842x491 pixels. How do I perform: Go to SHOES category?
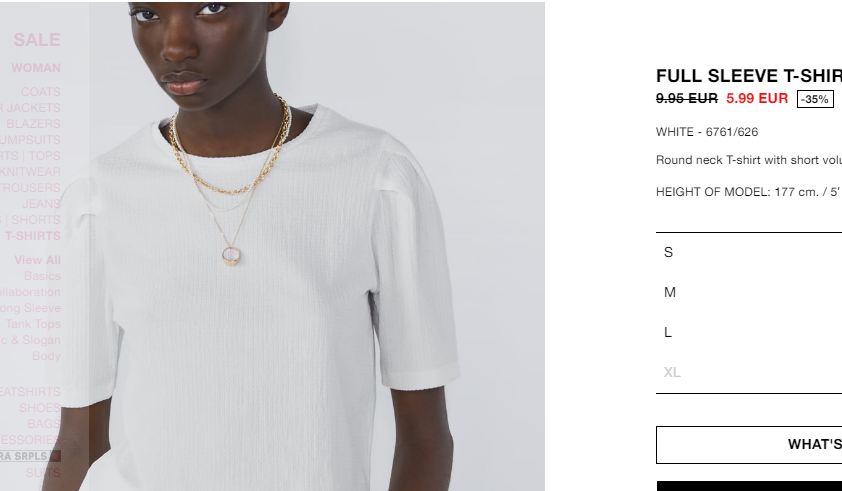tap(40, 408)
